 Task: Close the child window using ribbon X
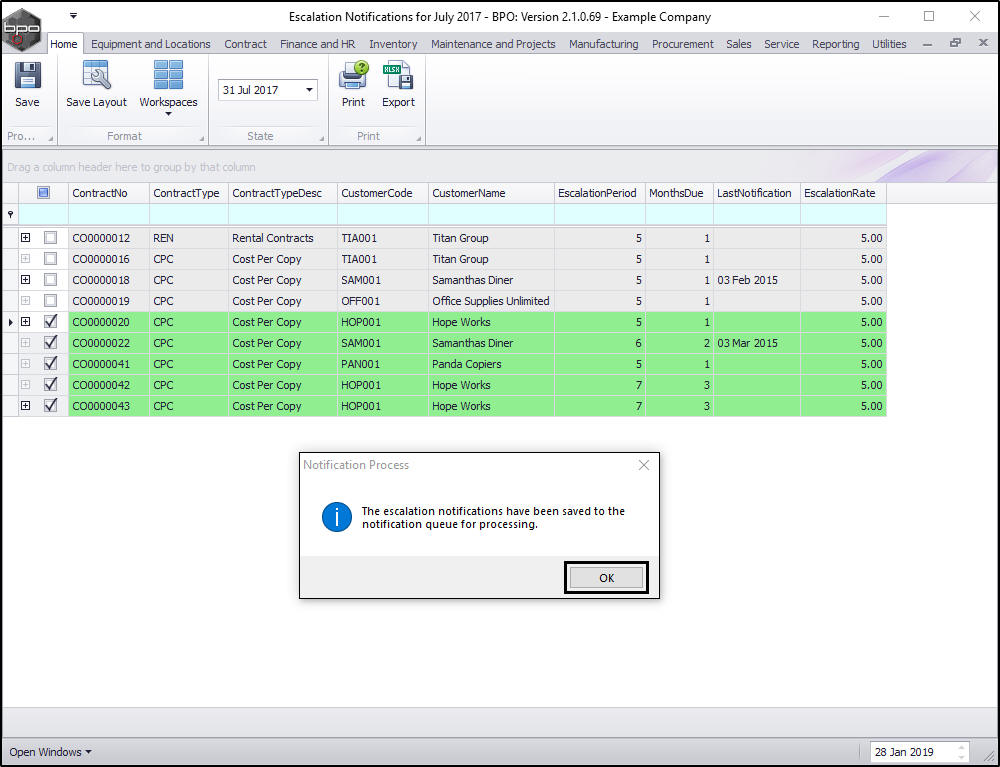[x=983, y=43]
